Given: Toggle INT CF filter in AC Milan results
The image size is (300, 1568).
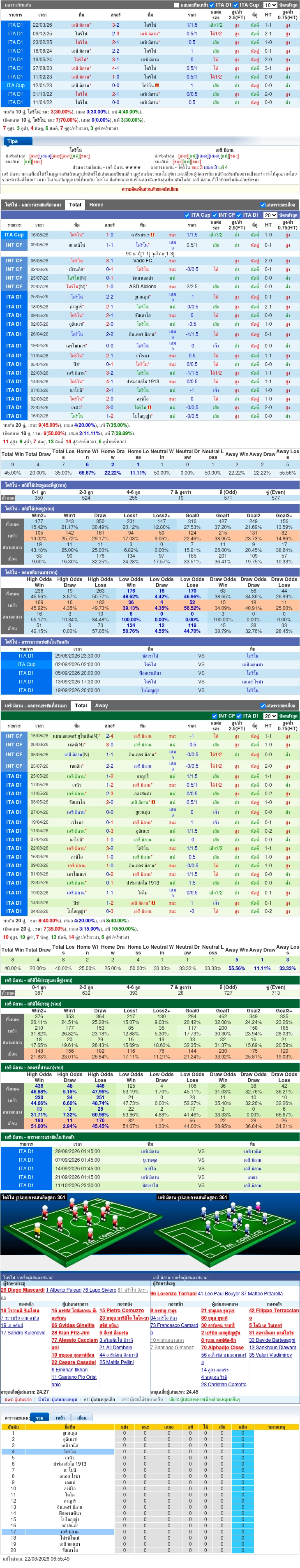Looking at the screenshot, I should point(215,716).
